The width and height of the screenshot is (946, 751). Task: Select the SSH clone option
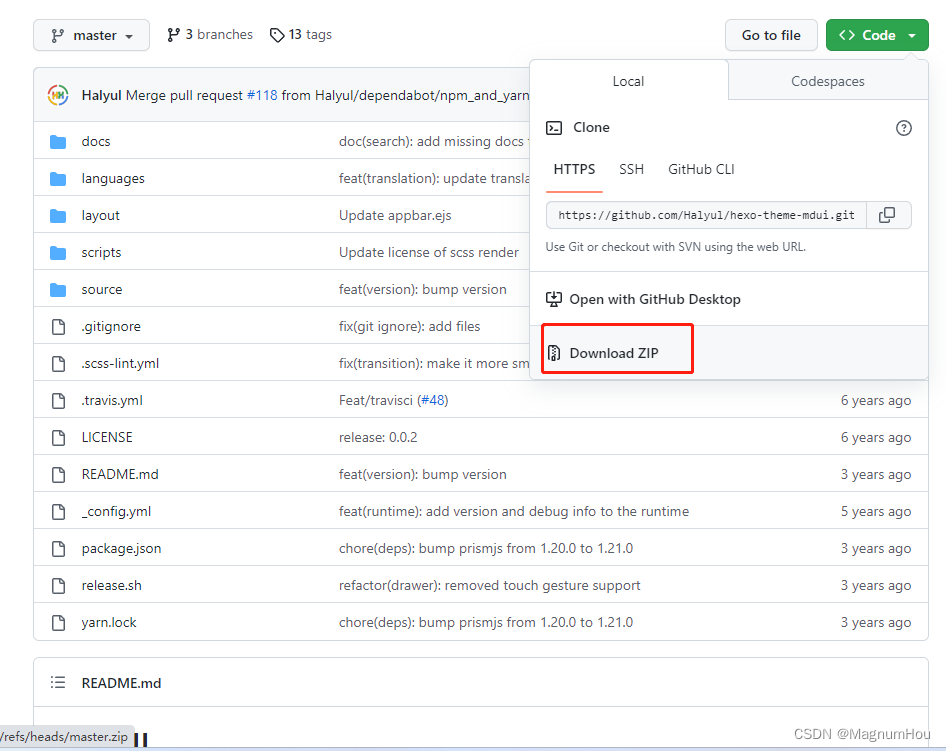(631, 169)
